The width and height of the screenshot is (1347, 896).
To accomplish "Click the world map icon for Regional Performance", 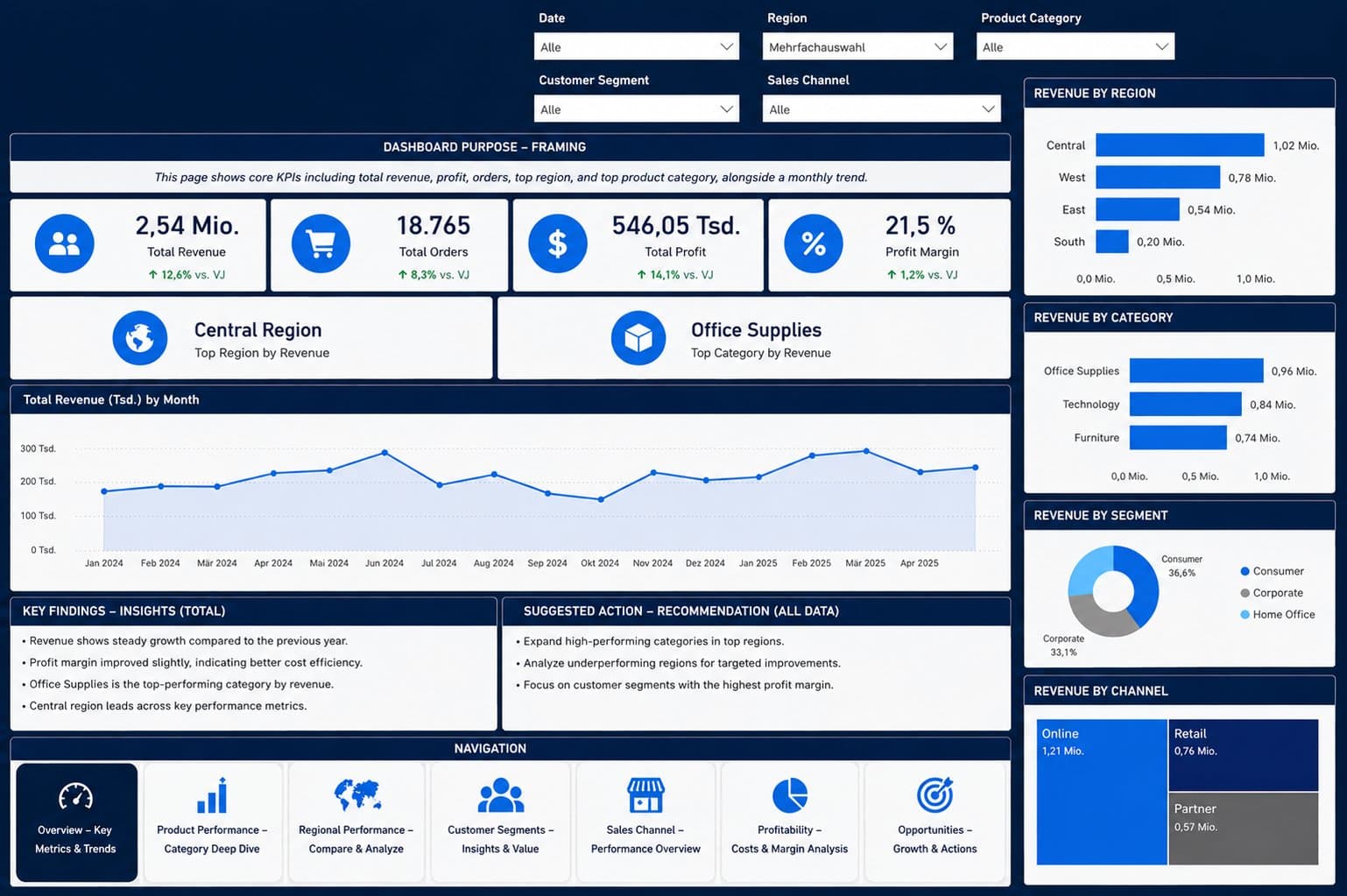I will pos(357,795).
